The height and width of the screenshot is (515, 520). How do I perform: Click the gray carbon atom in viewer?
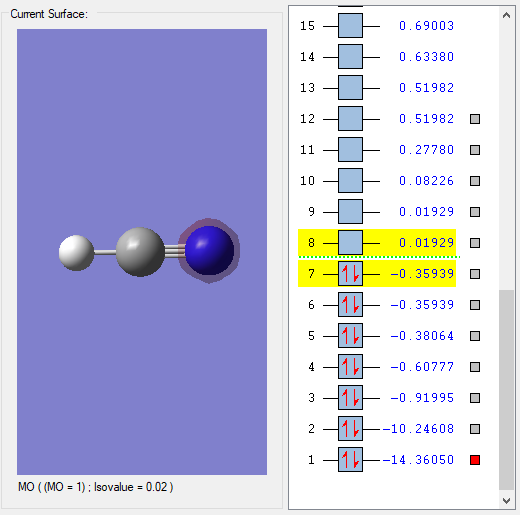pos(140,252)
